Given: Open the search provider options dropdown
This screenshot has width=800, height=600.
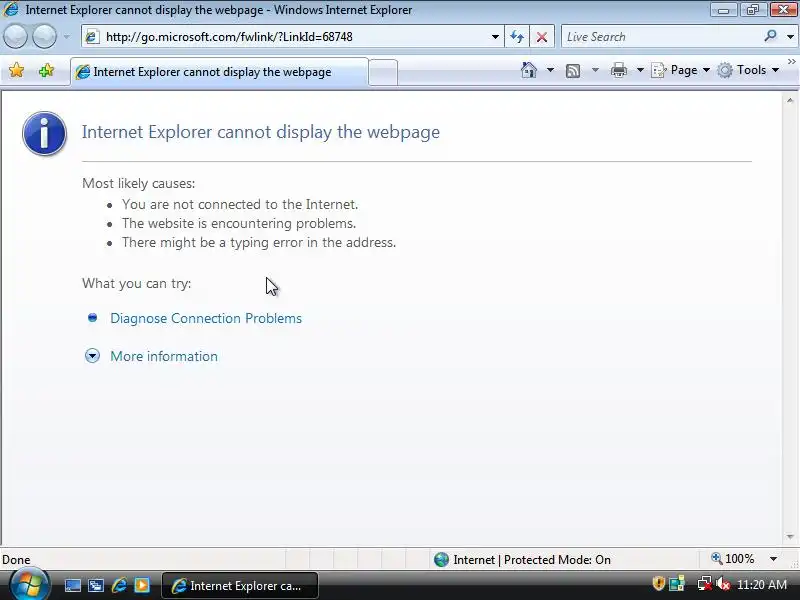Looking at the screenshot, I should point(790,37).
